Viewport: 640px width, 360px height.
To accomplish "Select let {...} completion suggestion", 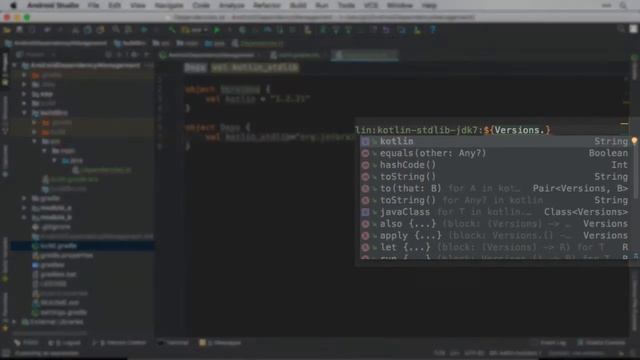I will coord(495,247).
